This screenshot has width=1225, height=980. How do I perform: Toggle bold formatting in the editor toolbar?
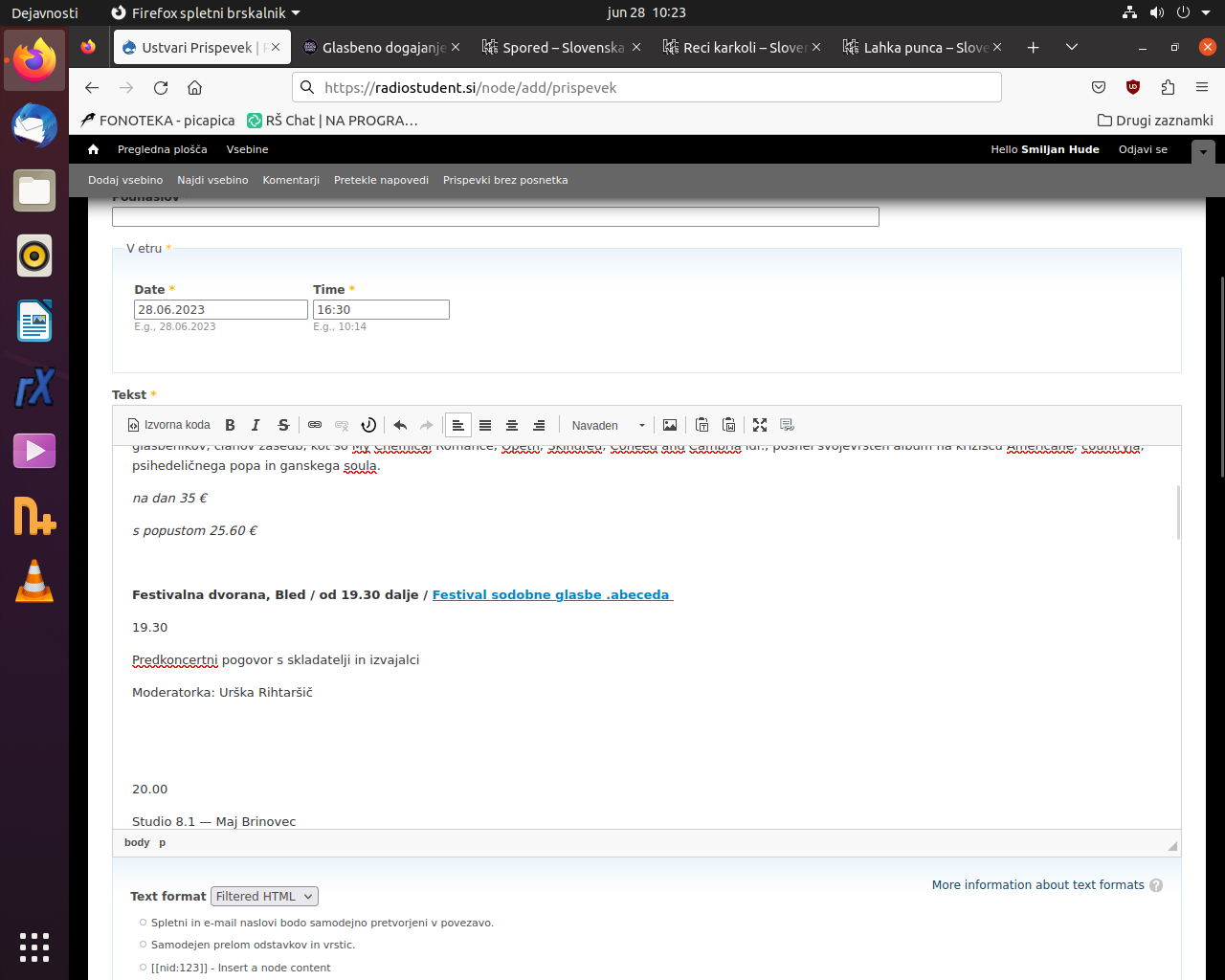pyautogui.click(x=230, y=425)
